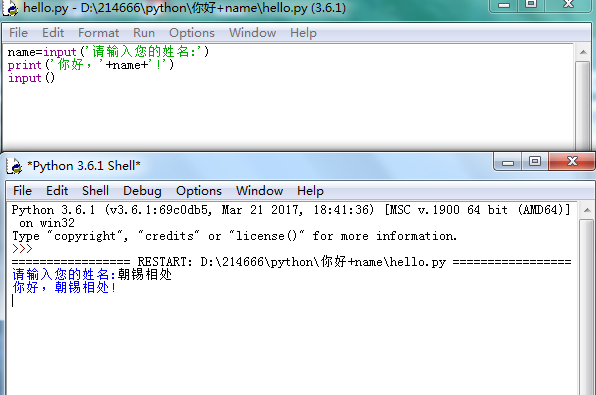Screen dimensions: 596x395
Task: Click the Python Shell window icon
Action: pyautogui.click(x=14, y=166)
